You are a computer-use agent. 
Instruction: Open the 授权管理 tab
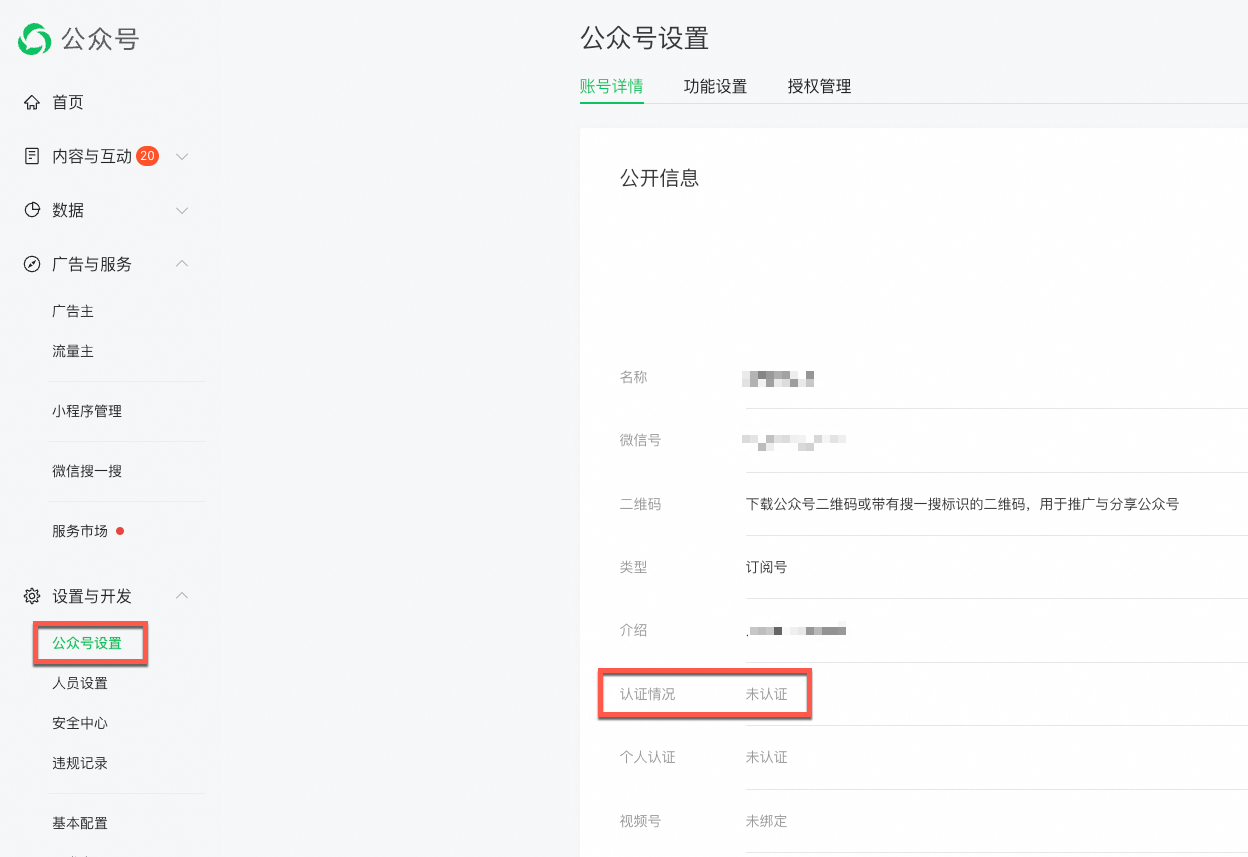tap(819, 86)
